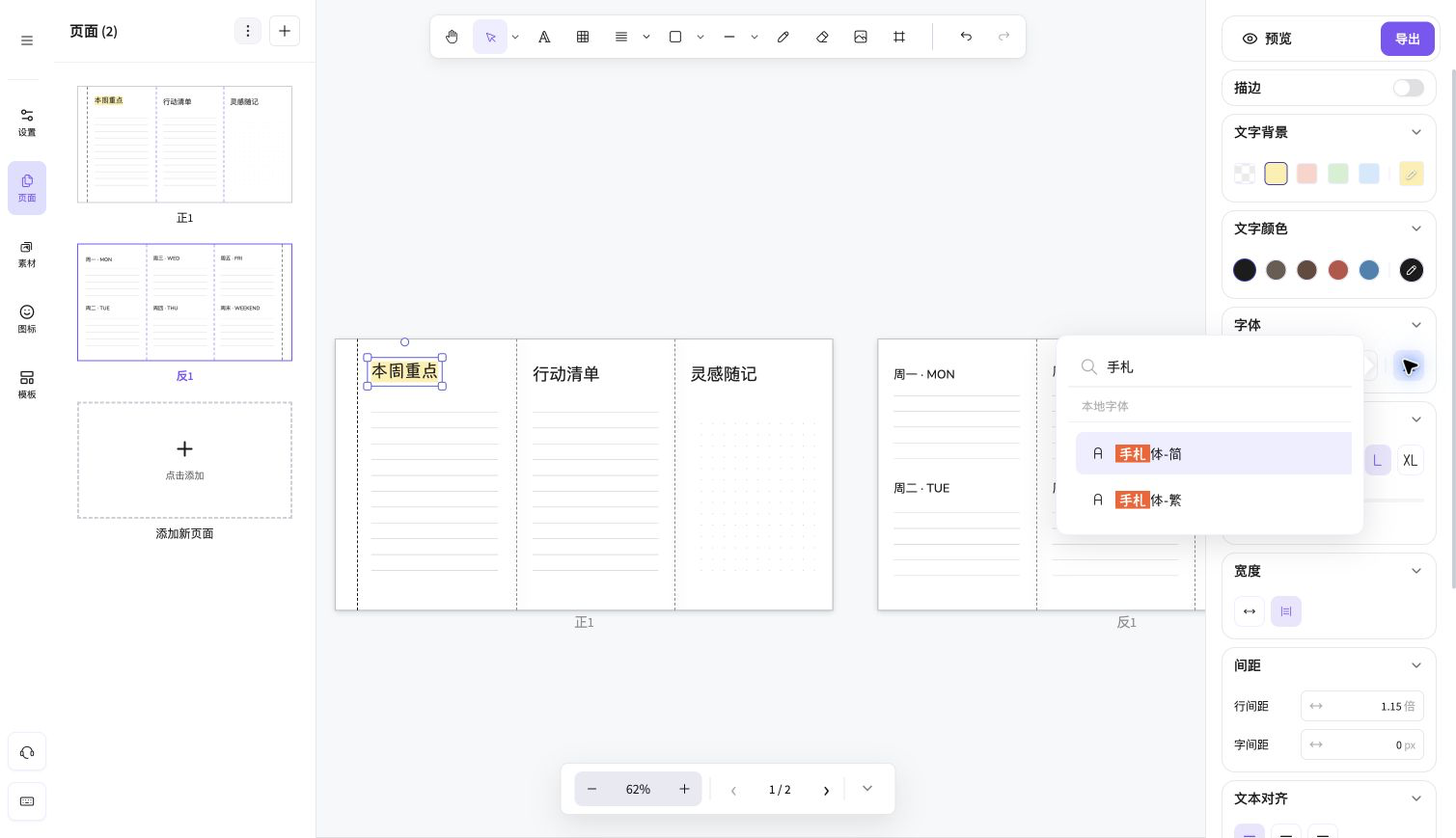The width and height of the screenshot is (1456, 838).
Task: Select the 反1 page thumbnail
Action: click(184, 302)
